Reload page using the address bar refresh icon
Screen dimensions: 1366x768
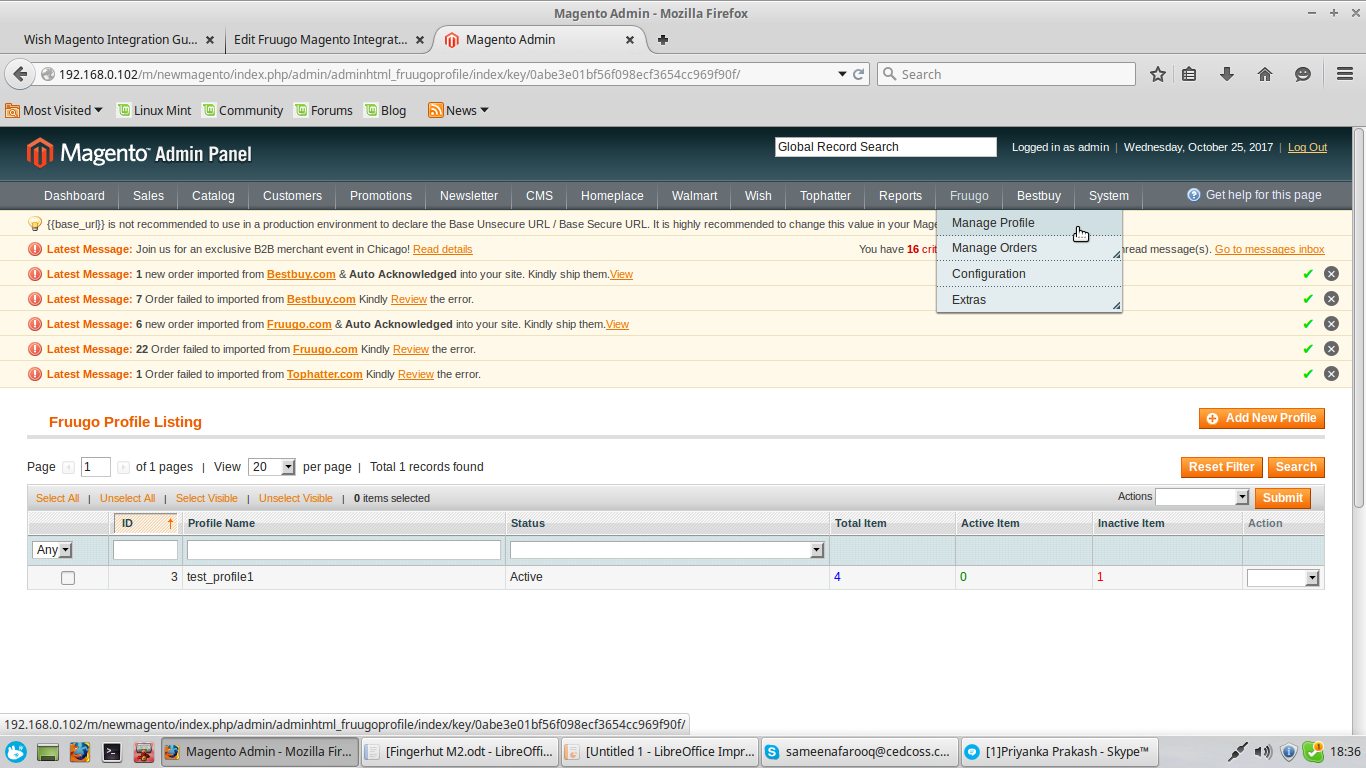[858, 74]
